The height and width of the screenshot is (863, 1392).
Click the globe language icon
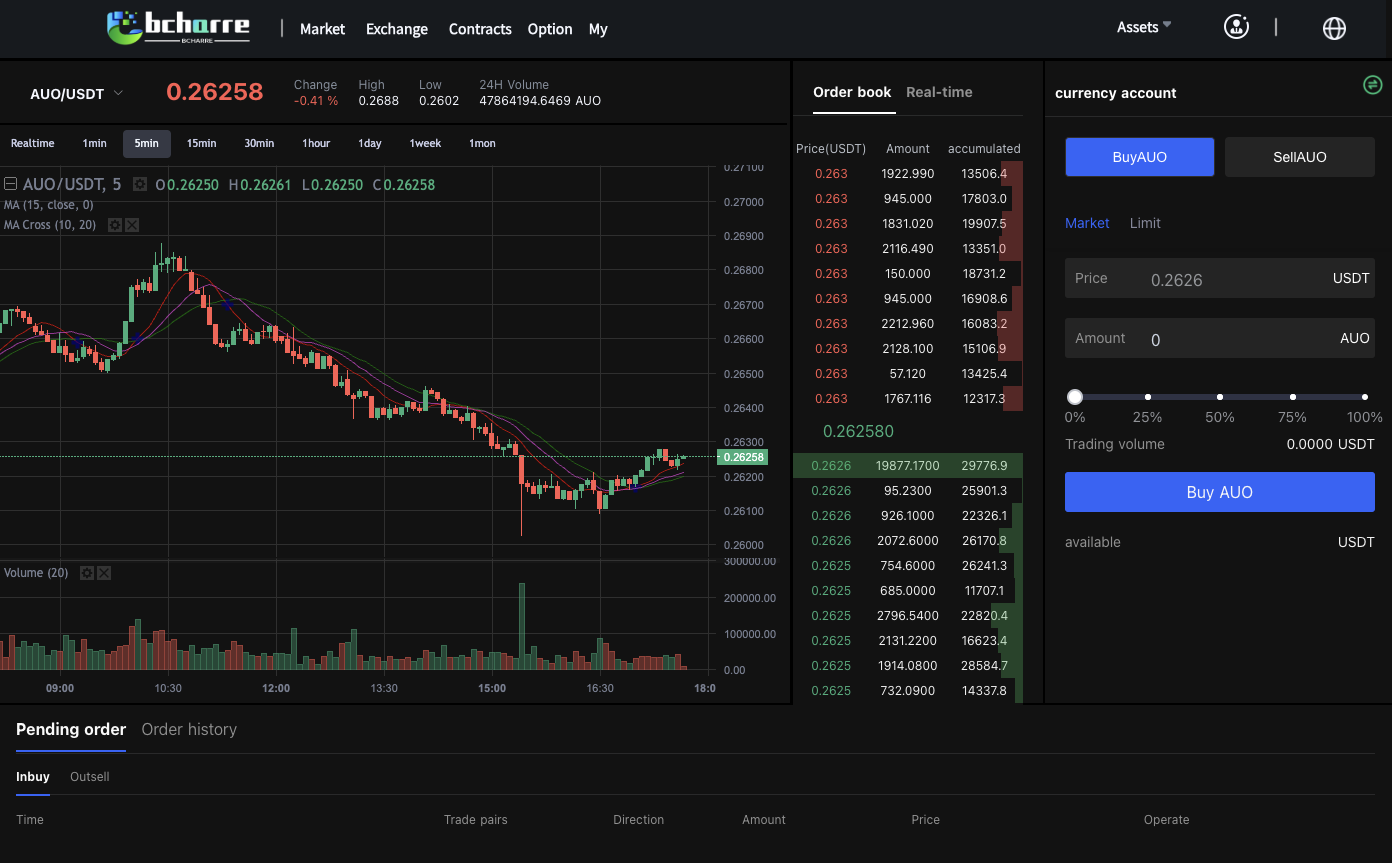point(1334,28)
